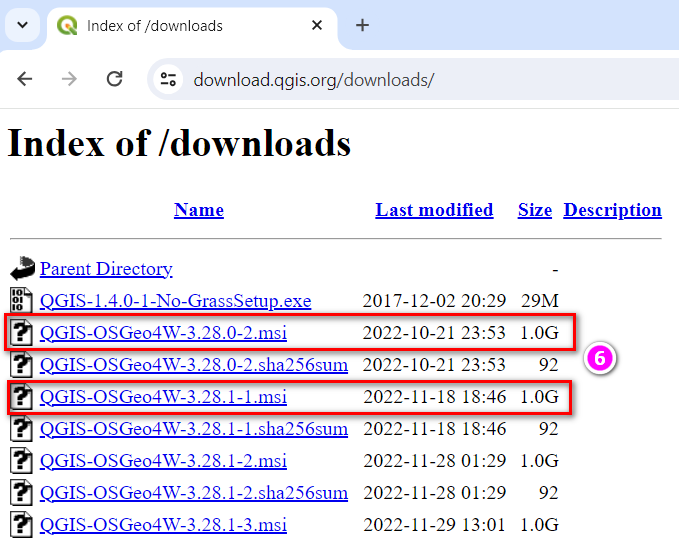This screenshot has height=539, width=679.
Task: Open QGIS-OSGeo4W-3.28.1-1.sha256sum
Action: [x=194, y=429]
